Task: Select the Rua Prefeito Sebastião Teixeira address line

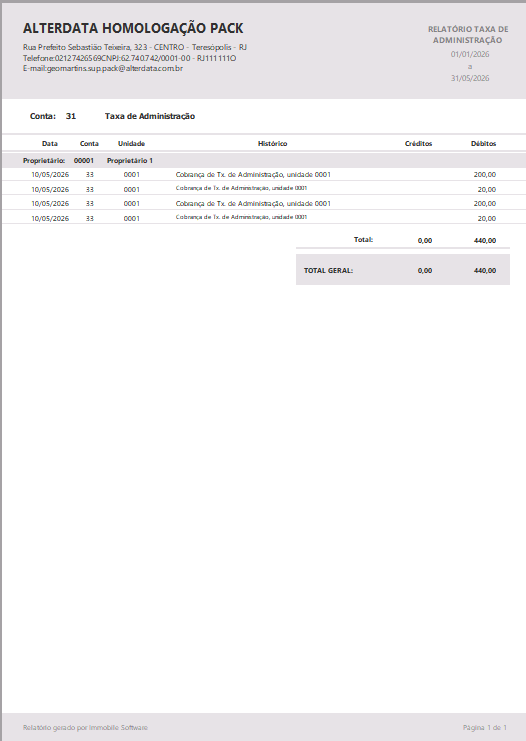Action: pyautogui.click(x=135, y=47)
